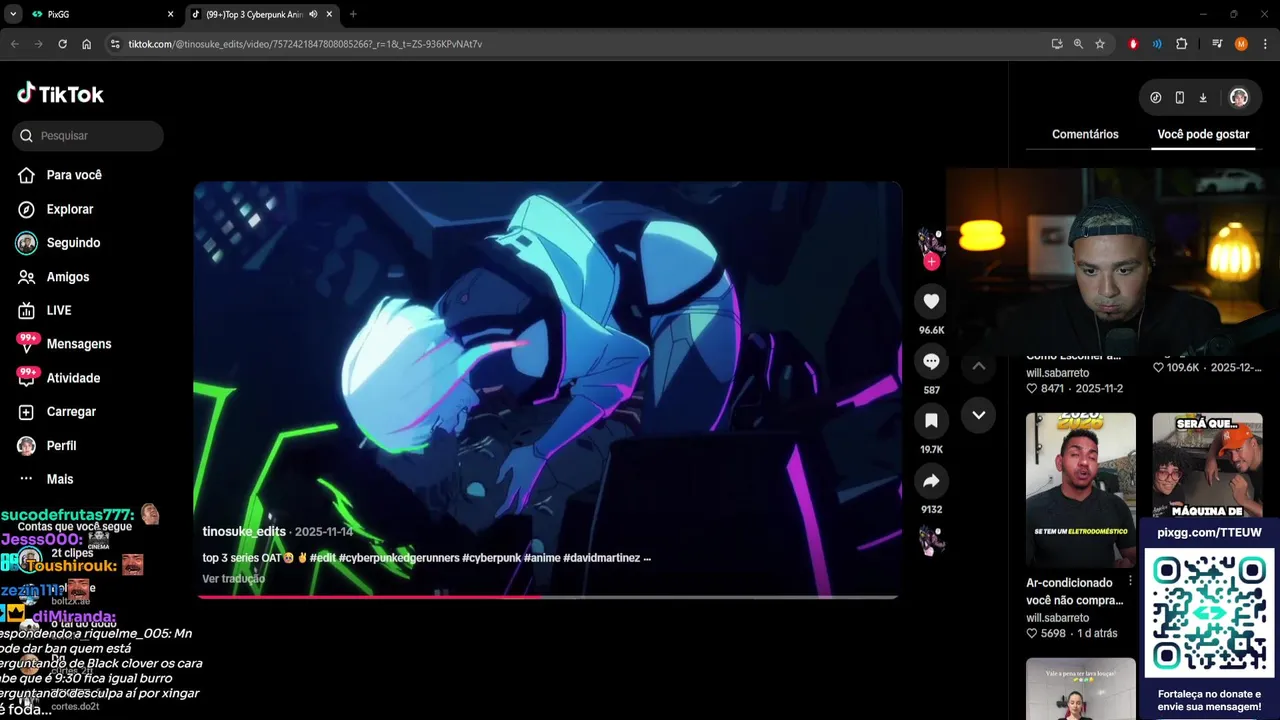Viewport: 1280px width, 720px height.
Task: Reload the page
Action: click(62, 44)
